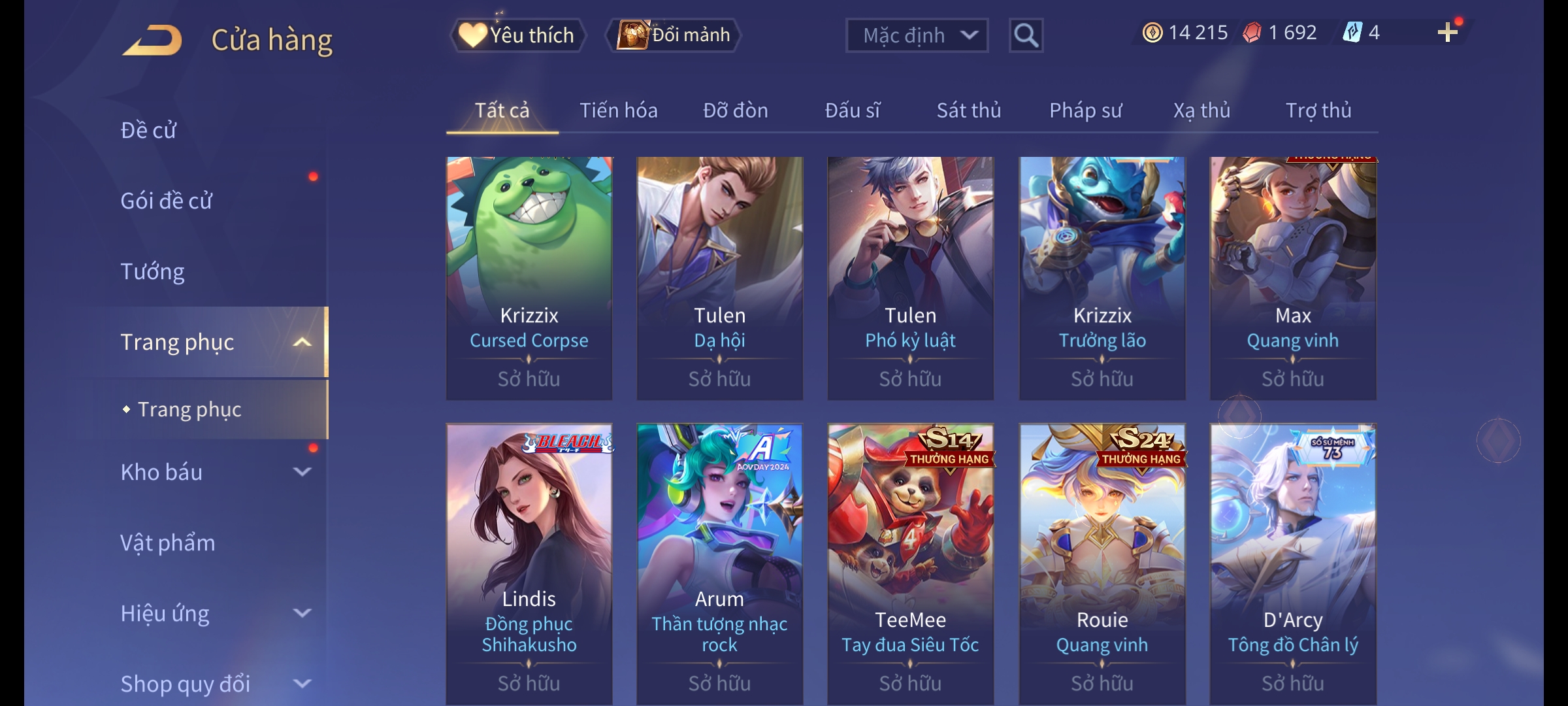Screen dimensions: 1568x706
Task: Expand the Hiệu ứng sidebar section
Action: click(x=302, y=613)
